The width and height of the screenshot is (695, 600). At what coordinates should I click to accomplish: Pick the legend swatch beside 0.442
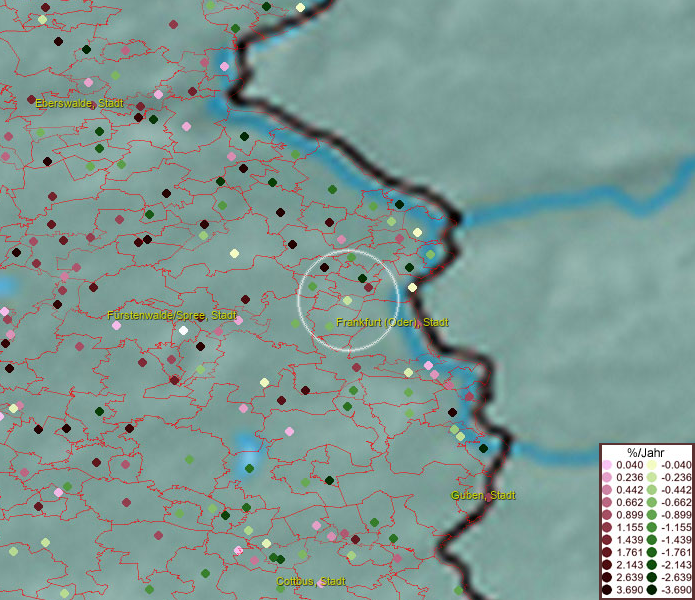(607, 490)
